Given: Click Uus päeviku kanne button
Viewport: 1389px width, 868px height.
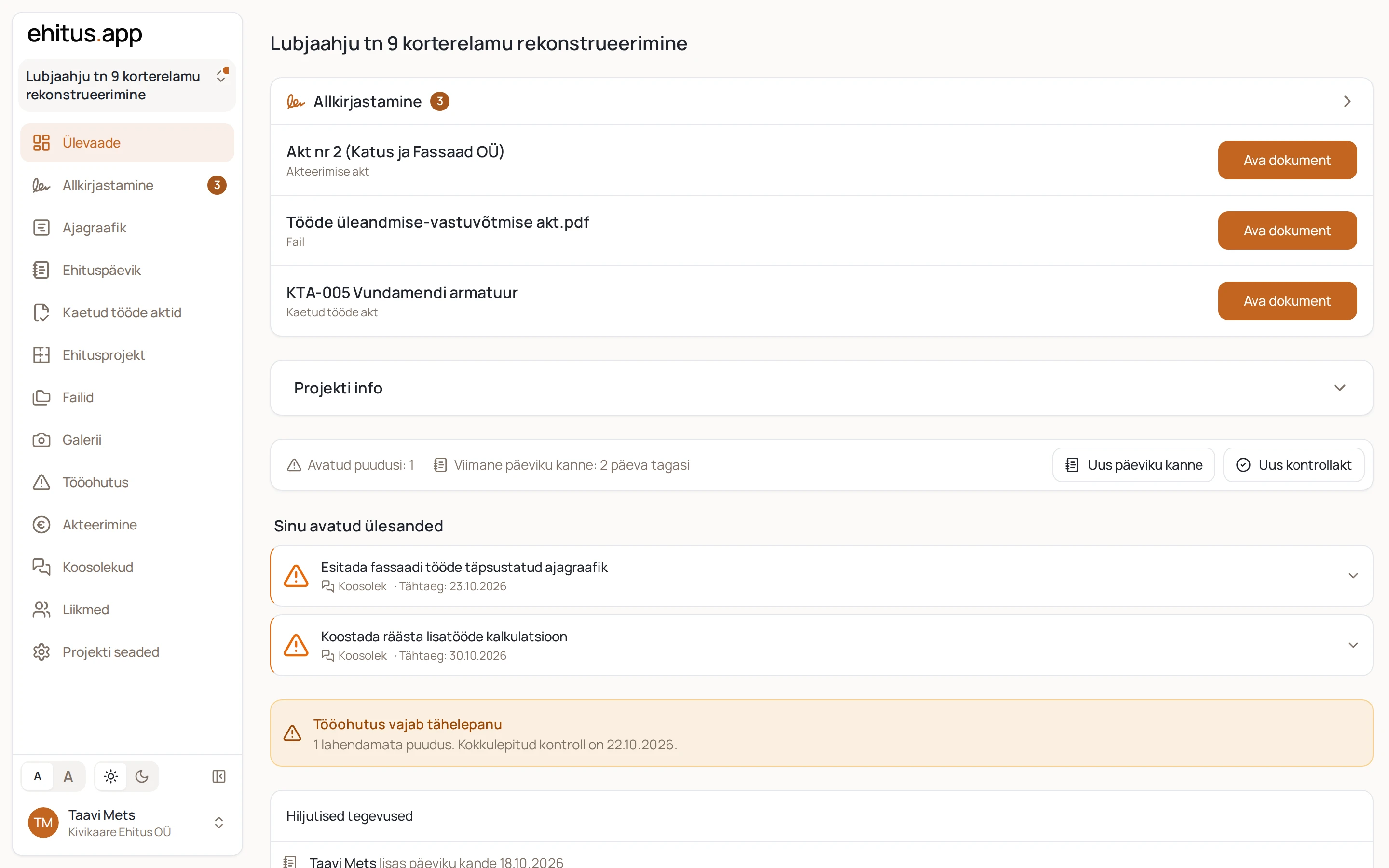Looking at the screenshot, I should pos(1133,464).
